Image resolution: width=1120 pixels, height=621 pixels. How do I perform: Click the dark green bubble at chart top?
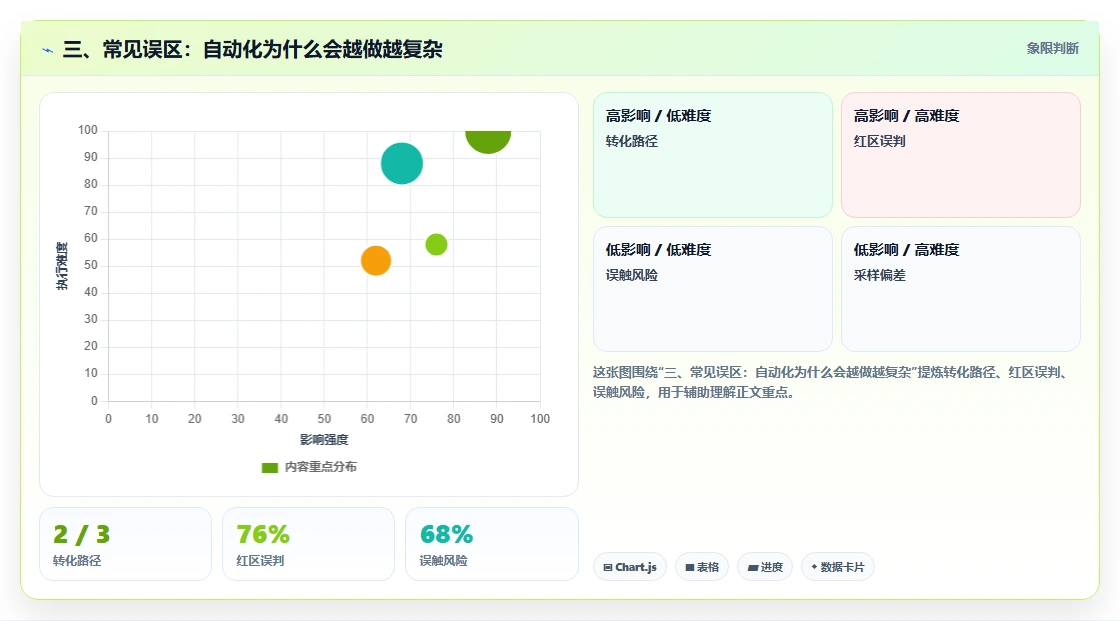pyautogui.click(x=488, y=141)
